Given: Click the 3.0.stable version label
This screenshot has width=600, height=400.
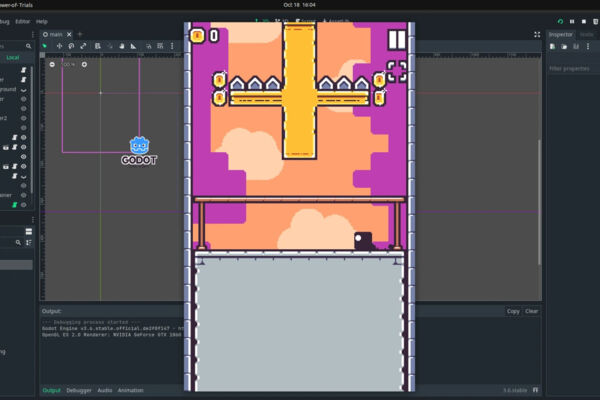Looking at the screenshot, I should click(515, 390).
